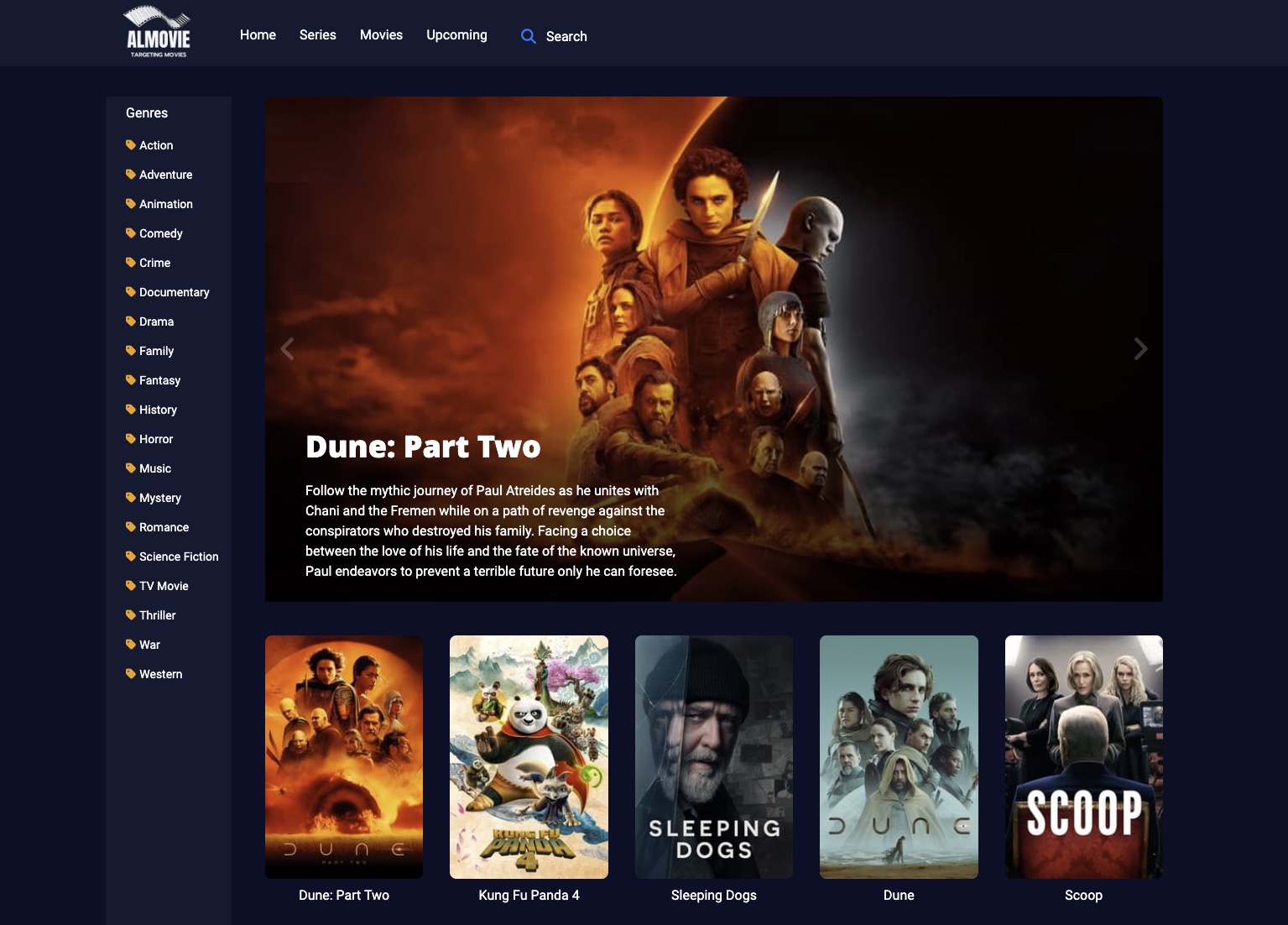Filter by the Music genre
Image resolution: width=1288 pixels, height=925 pixels.
155,468
